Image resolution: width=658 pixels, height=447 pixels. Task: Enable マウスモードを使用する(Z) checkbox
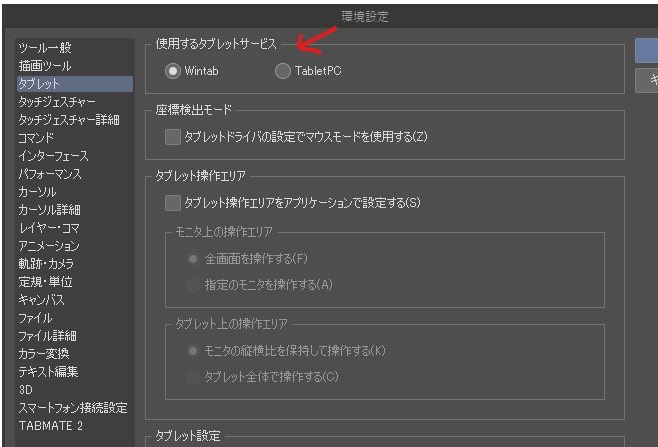coord(172,137)
